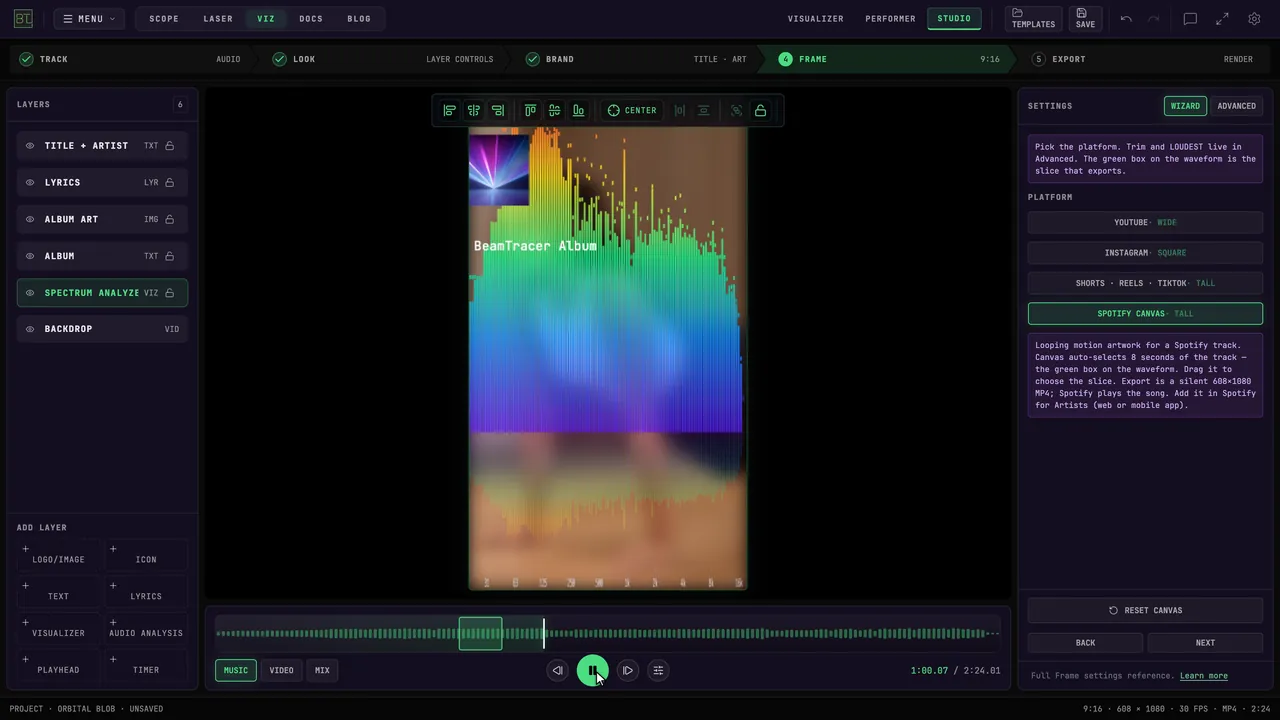
Task: Toggle fullscreen expand icon
Action: [1222, 18]
